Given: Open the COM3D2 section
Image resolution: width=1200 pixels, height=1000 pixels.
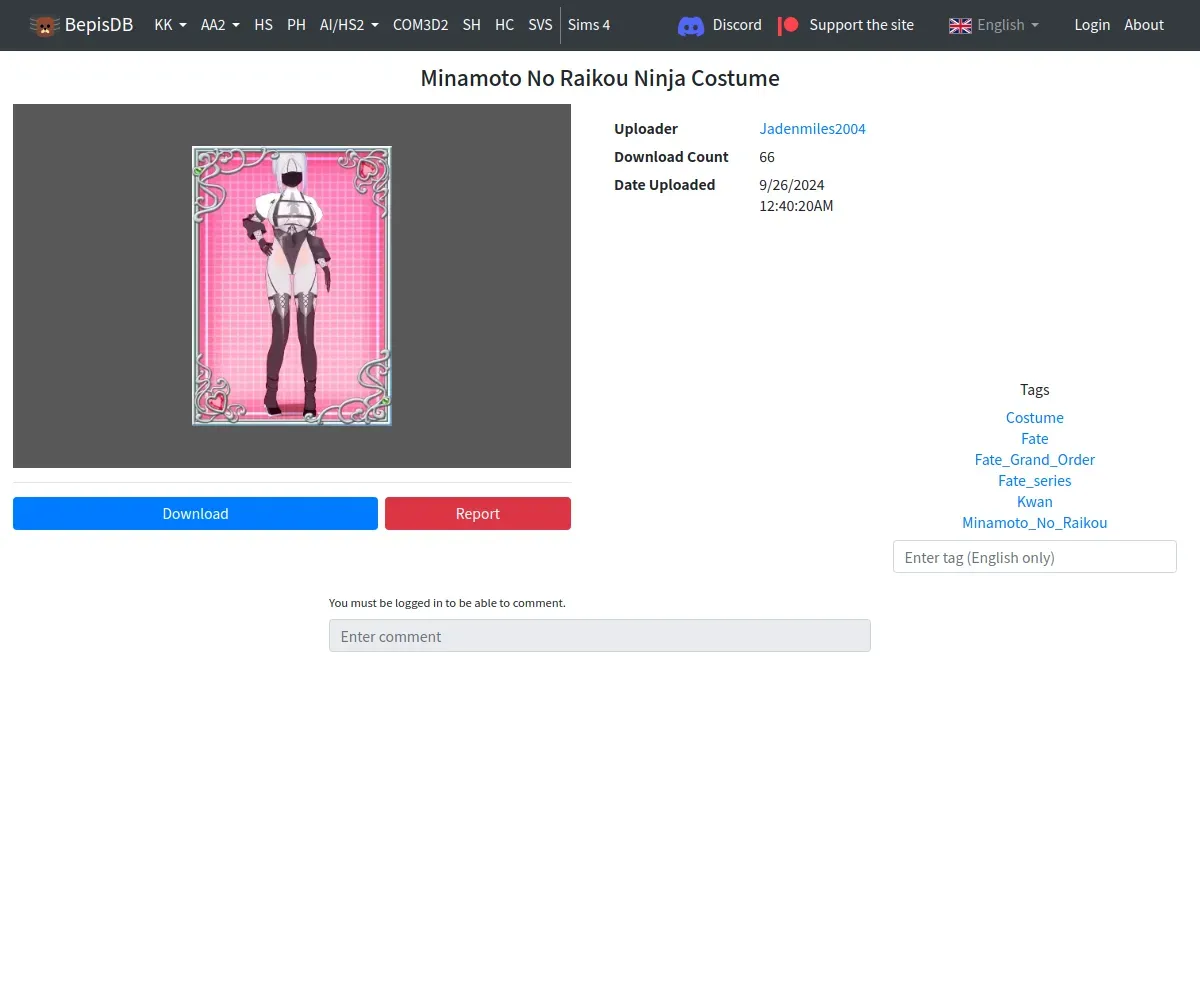Looking at the screenshot, I should [x=420, y=25].
